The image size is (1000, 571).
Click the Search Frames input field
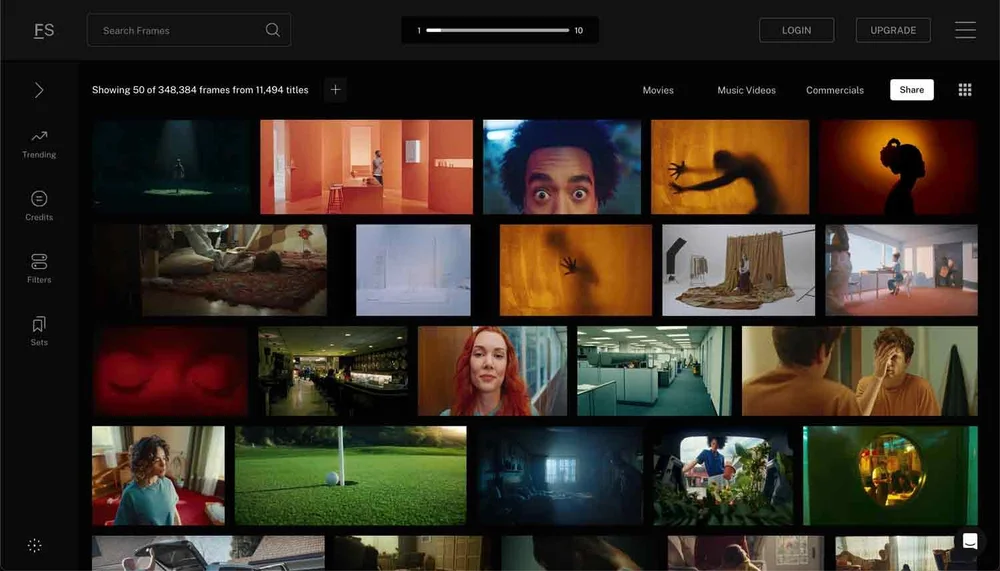tap(189, 30)
